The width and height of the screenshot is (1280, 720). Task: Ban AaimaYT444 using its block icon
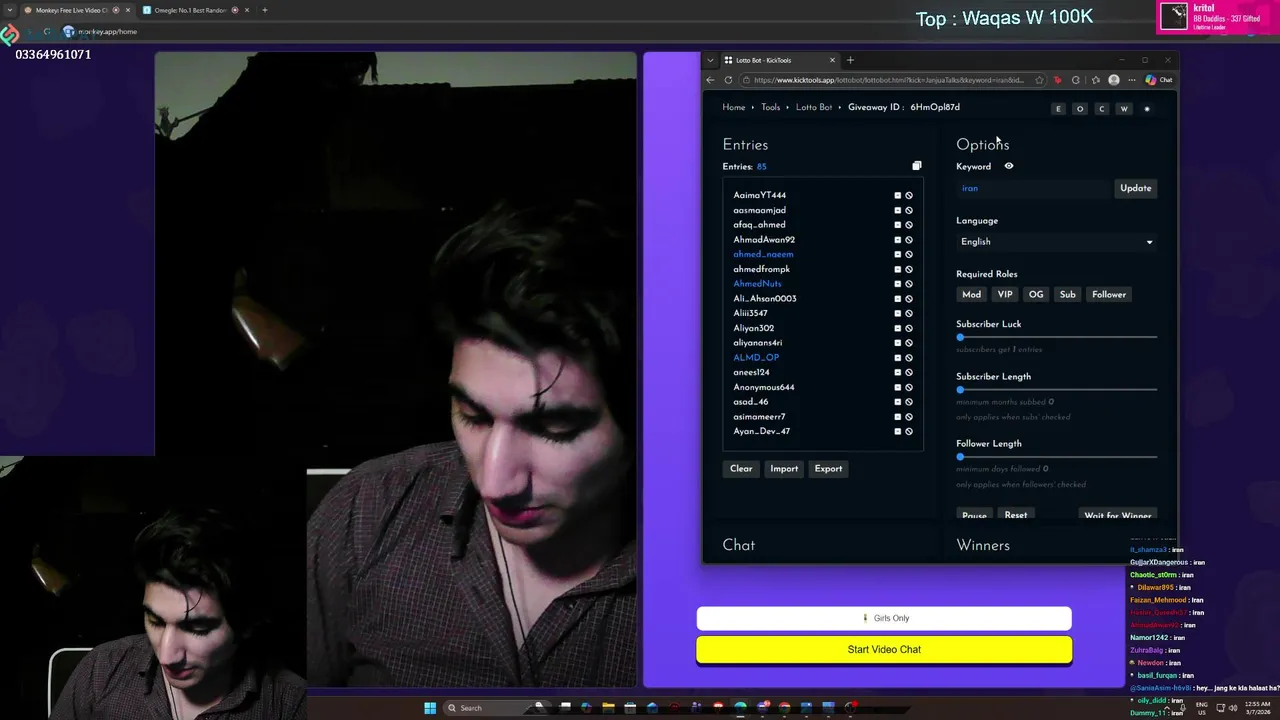pos(909,196)
